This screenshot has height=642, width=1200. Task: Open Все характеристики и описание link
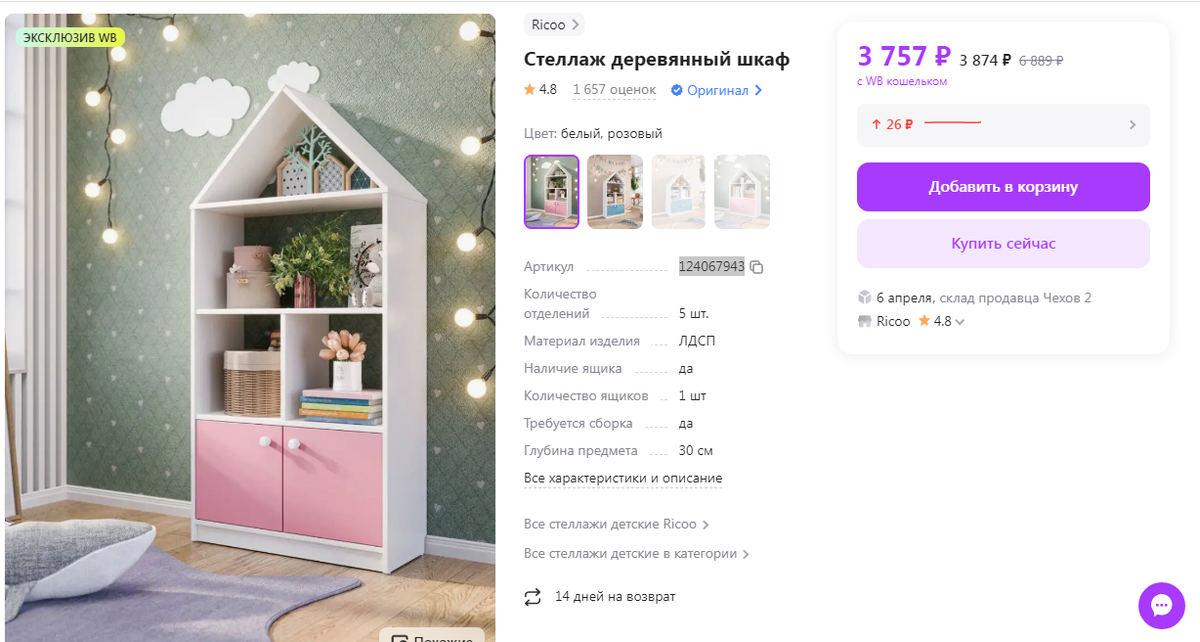pos(623,478)
